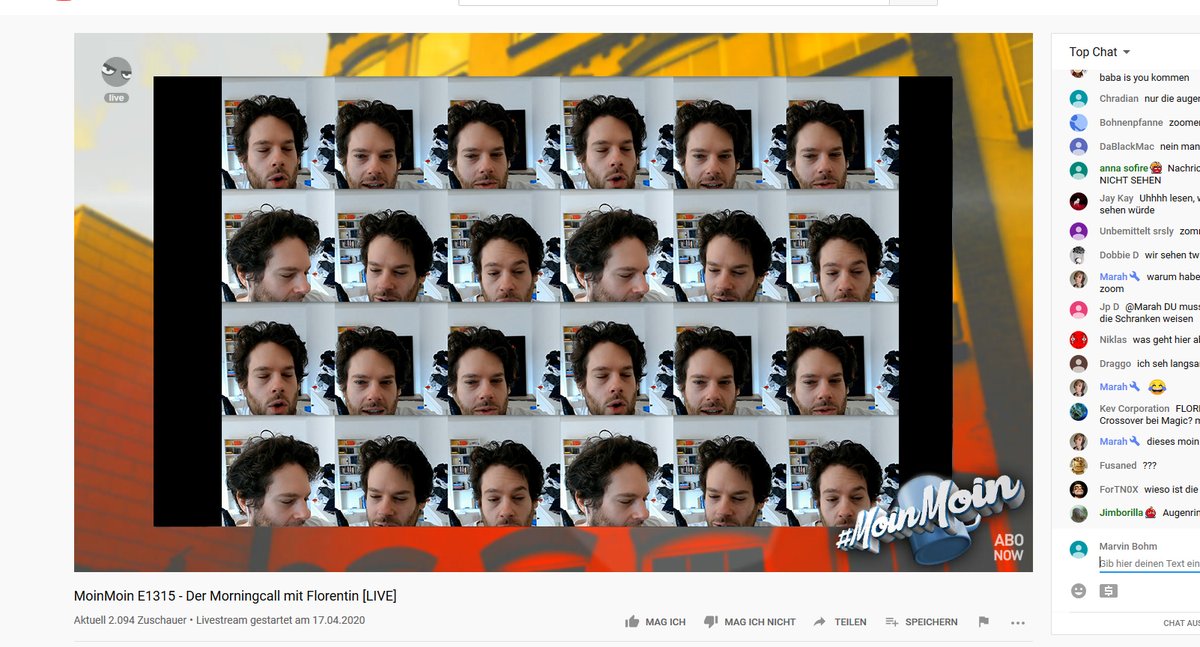Click Draggo's avatar in chat
This screenshot has height=647, width=1200.
[1078, 364]
